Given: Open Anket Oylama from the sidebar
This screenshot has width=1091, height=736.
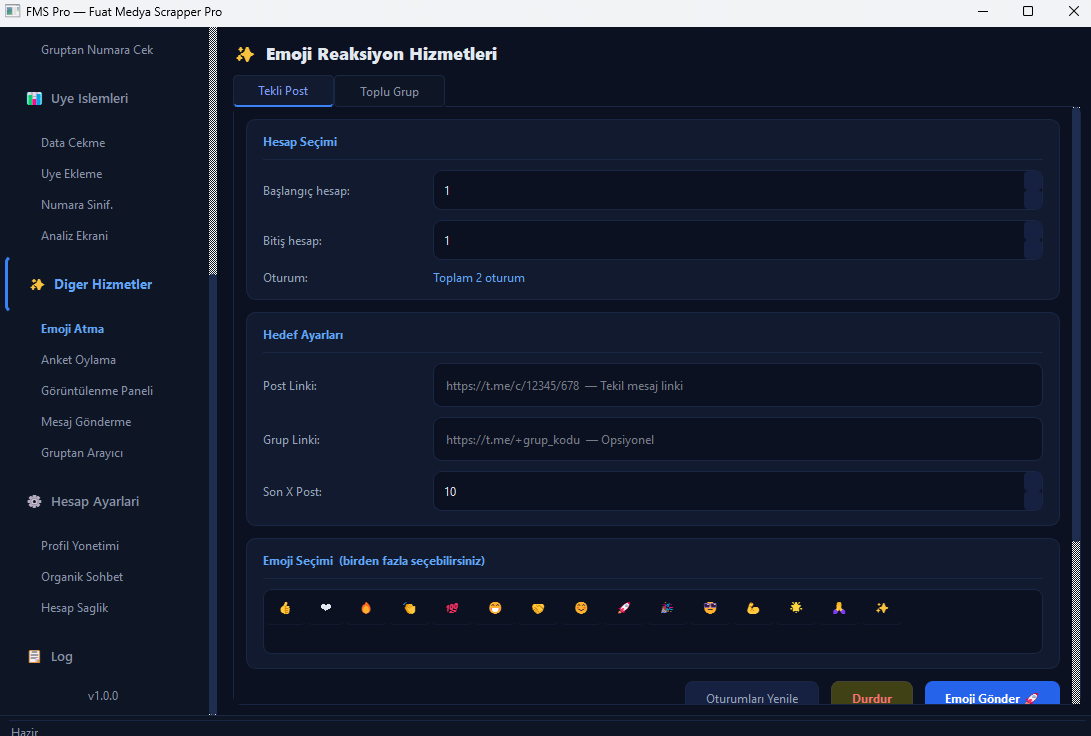Looking at the screenshot, I should coord(78,360).
